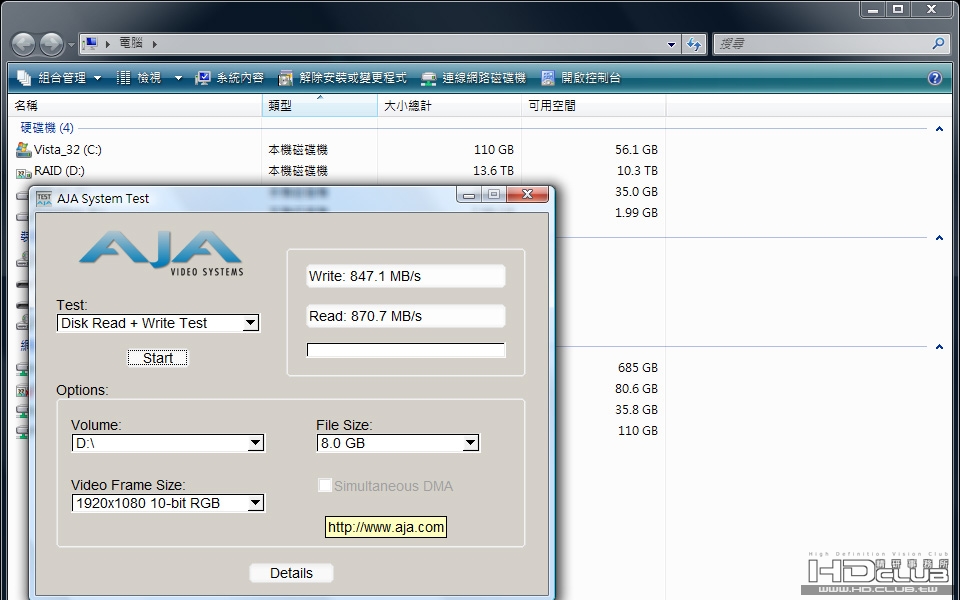Close the AJA System Test window
The width and height of the screenshot is (960, 600).
(527, 195)
